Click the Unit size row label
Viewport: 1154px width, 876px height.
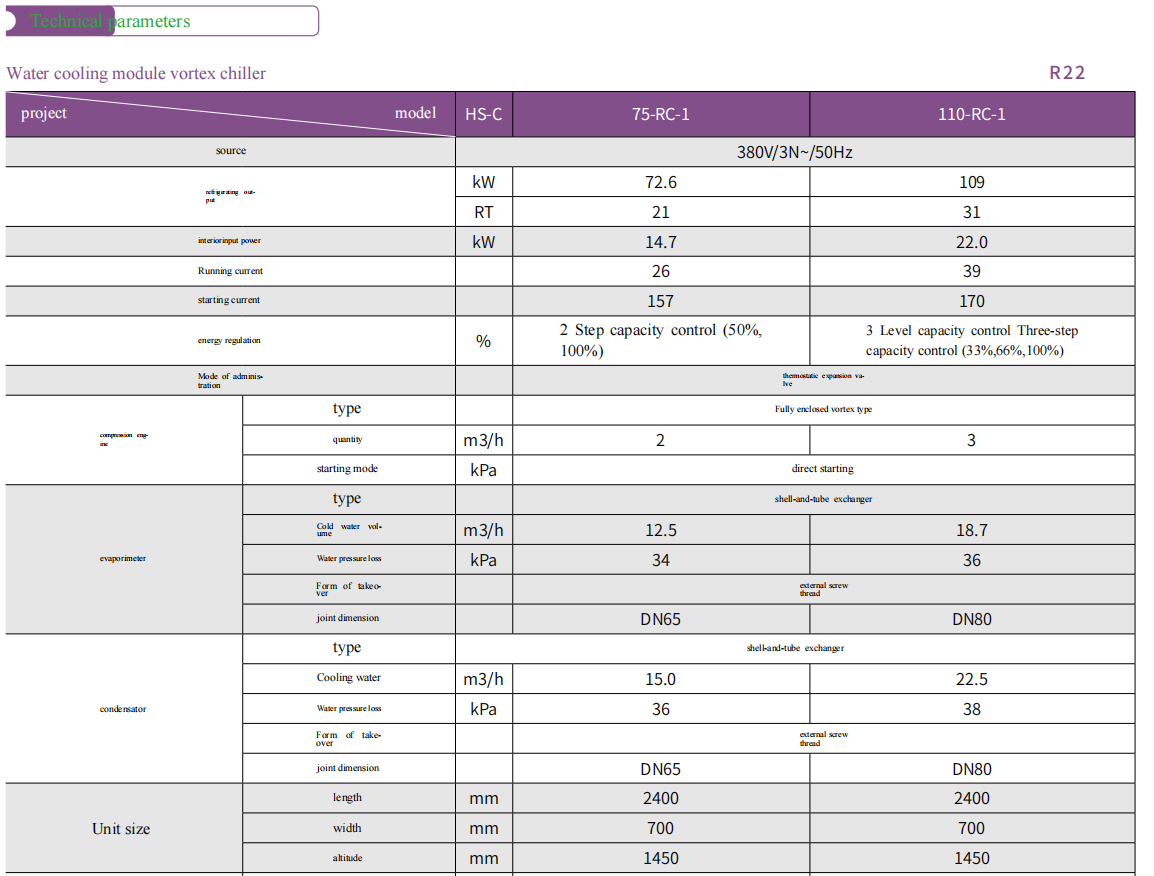121,829
